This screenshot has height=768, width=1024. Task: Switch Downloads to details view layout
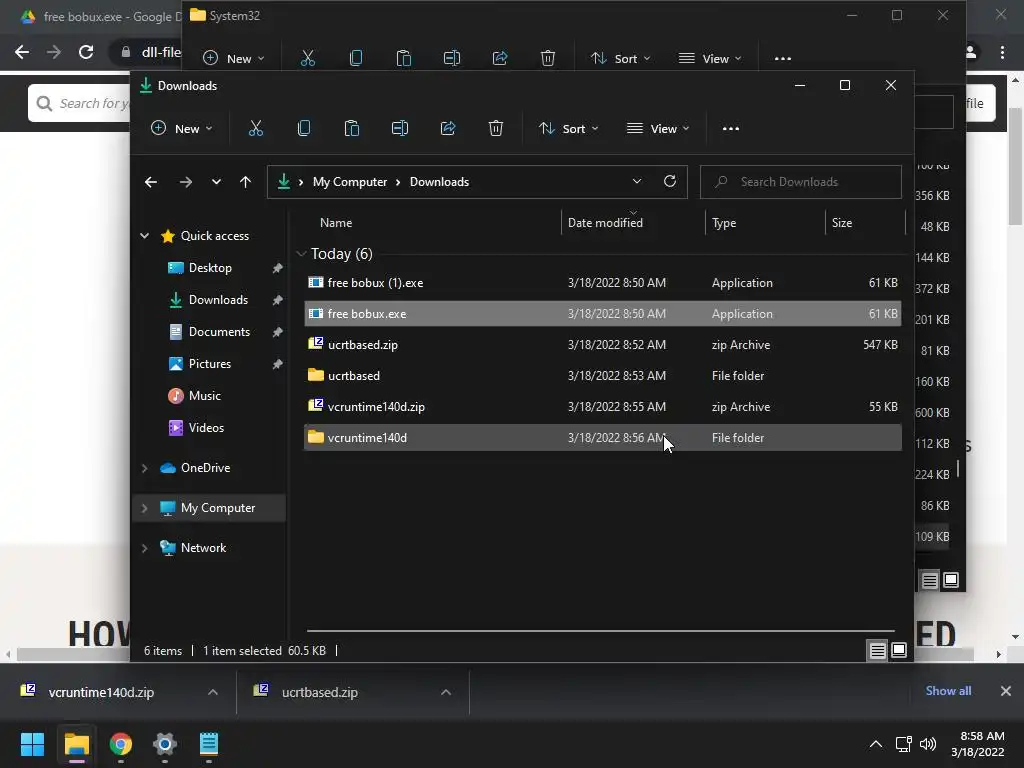[877, 650]
